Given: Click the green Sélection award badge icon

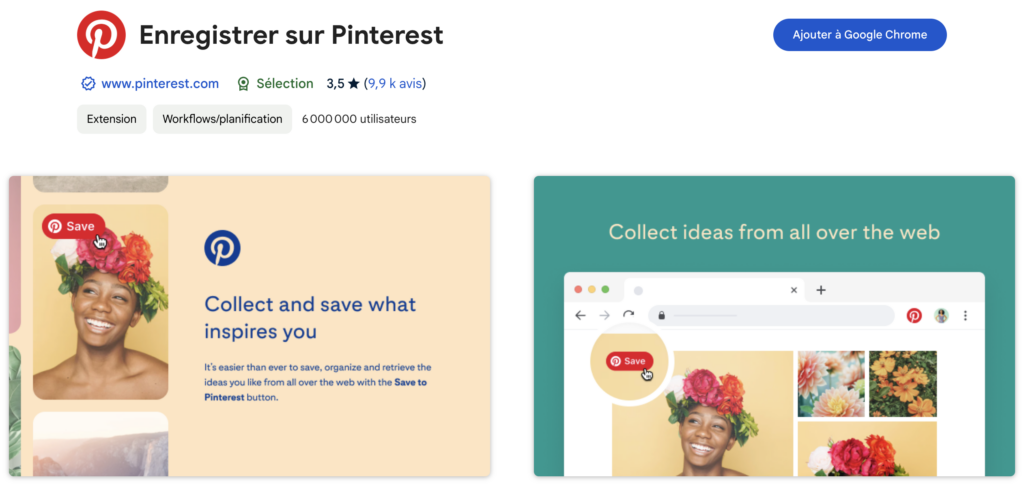Looking at the screenshot, I should click(x=243, y=84).
